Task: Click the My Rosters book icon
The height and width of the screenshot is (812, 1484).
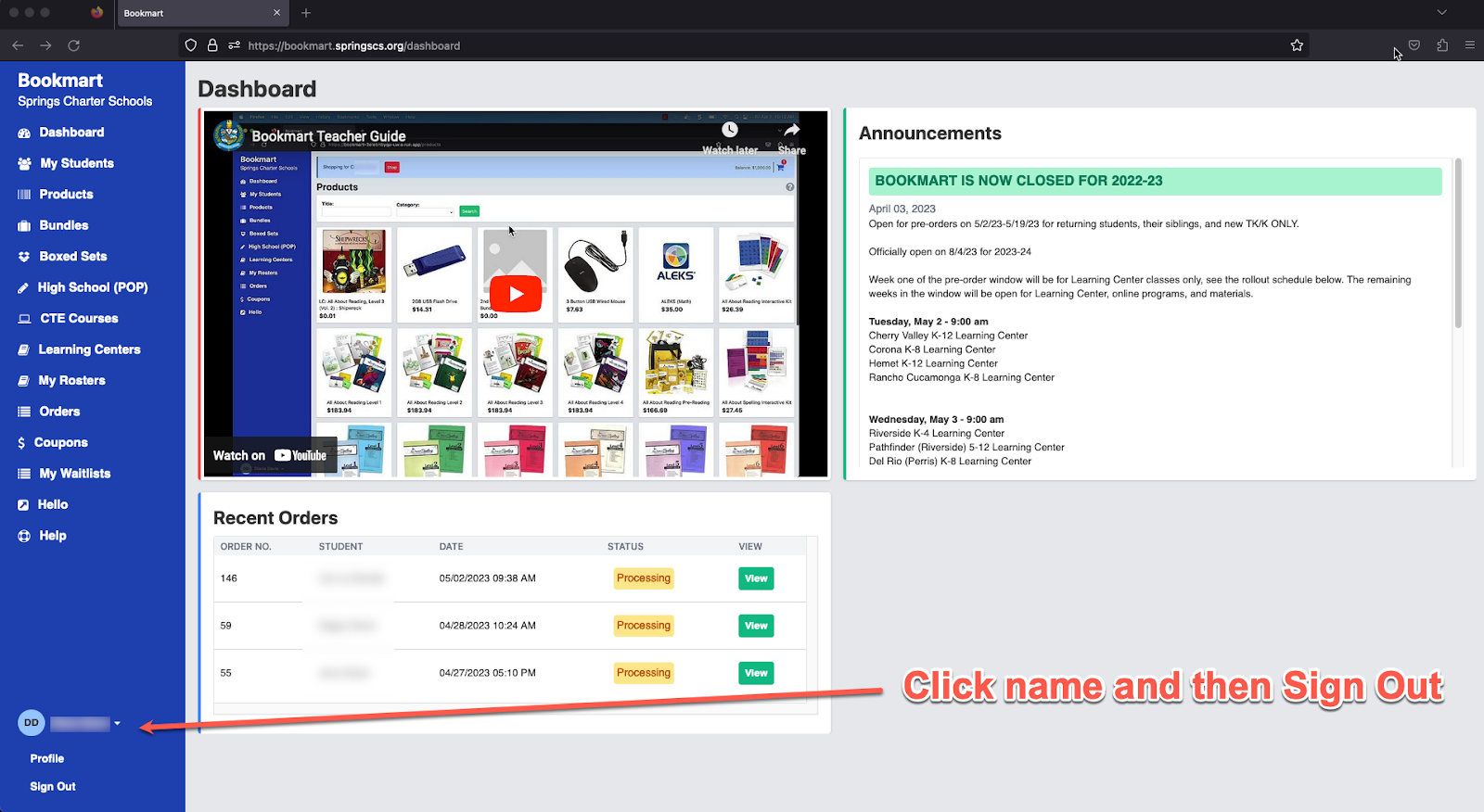Action: 23,381
